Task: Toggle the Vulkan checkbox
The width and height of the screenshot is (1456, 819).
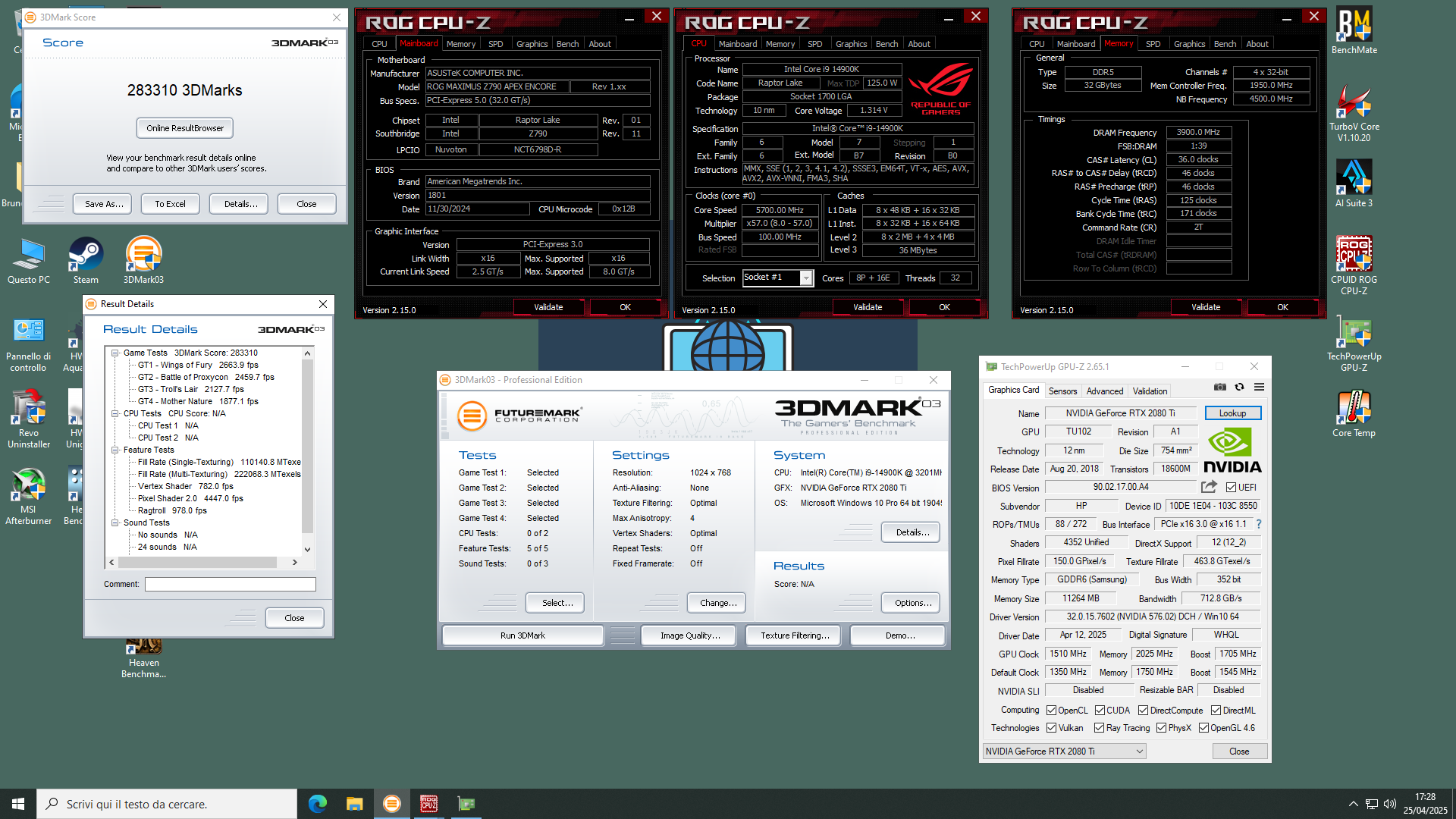Action: pyautogui.click(x=1051, y=728)
